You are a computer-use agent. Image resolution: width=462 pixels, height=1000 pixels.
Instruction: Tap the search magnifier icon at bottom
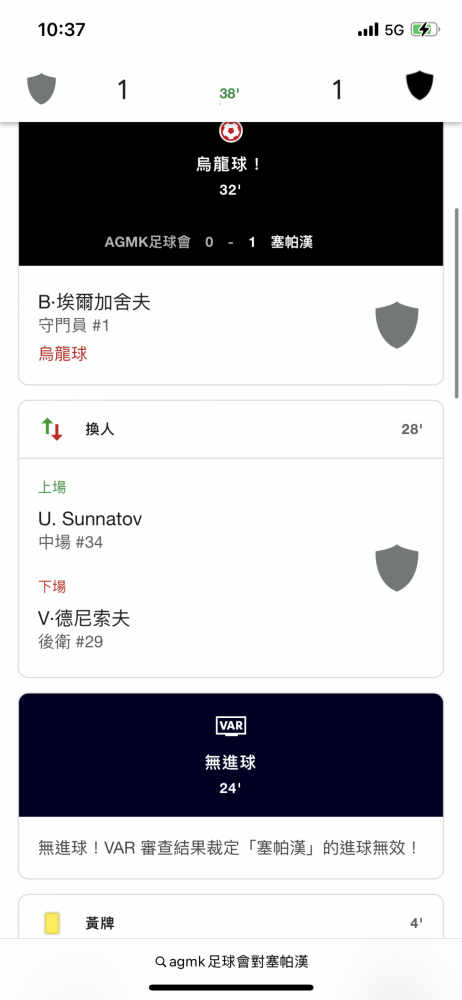tap(161, 962)
